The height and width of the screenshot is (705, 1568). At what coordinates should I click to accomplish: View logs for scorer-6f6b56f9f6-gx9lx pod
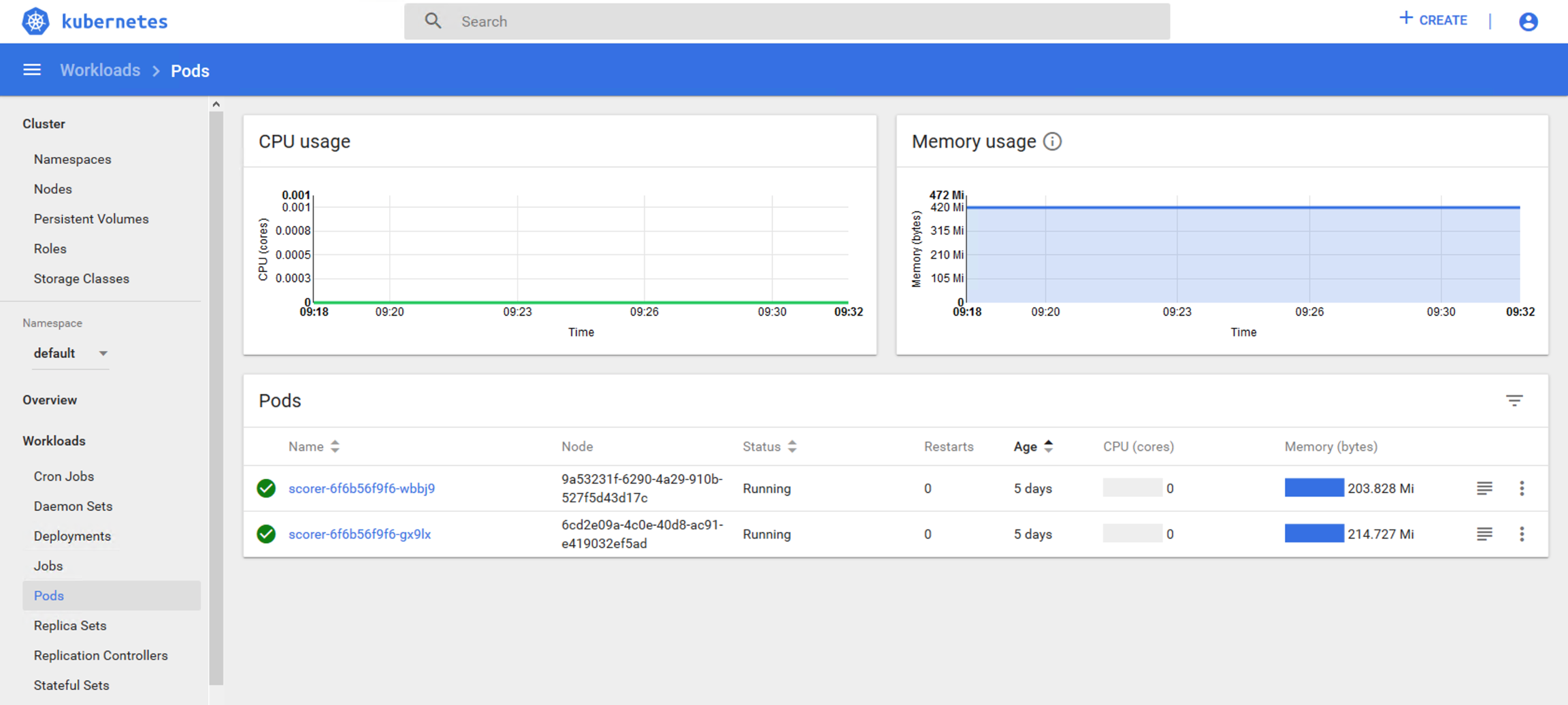tap(1484, 534)
